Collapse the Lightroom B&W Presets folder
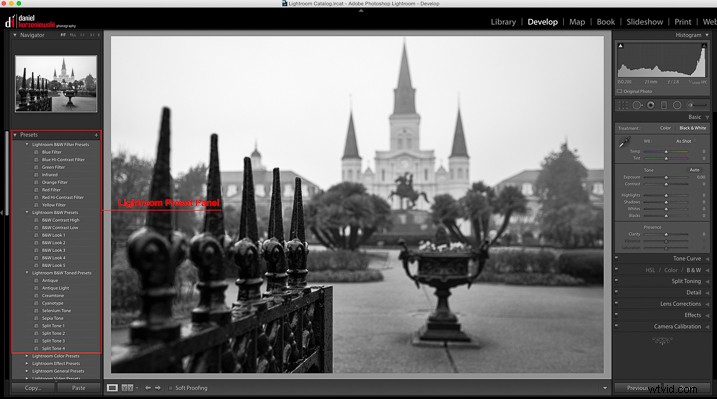The image size is (717, 399). [27, 212]
